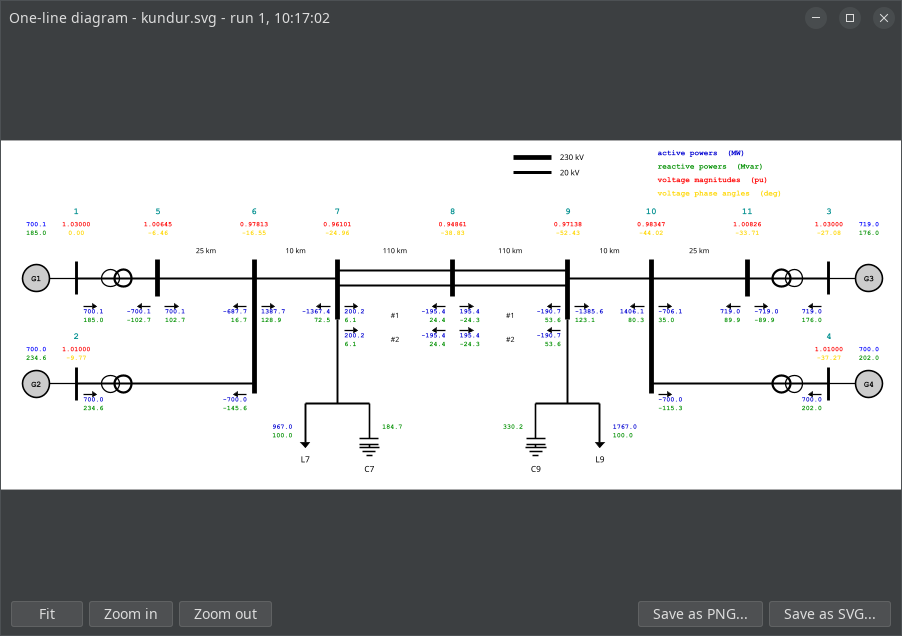
Task: Click voltage value 0.94861 at bus 8
Action: click(x=453, y=224)
